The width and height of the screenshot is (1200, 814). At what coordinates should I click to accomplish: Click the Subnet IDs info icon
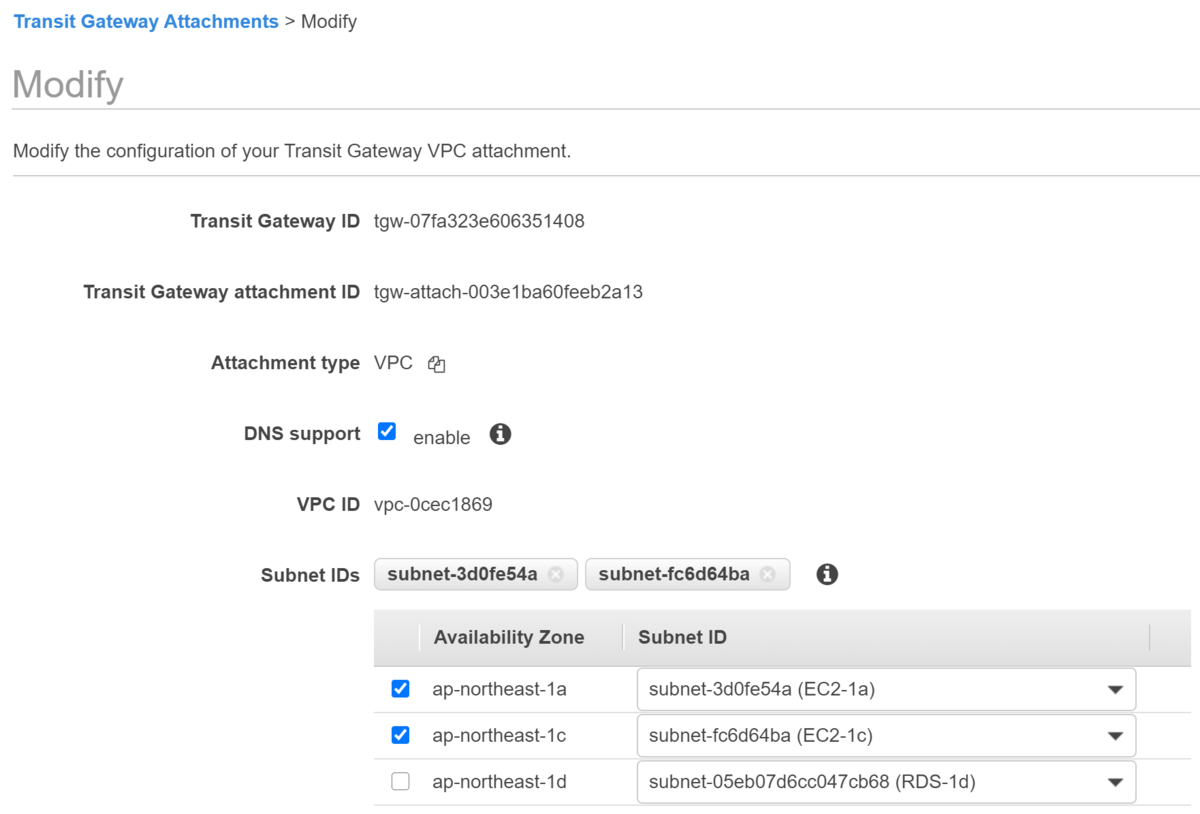[827, 574]
